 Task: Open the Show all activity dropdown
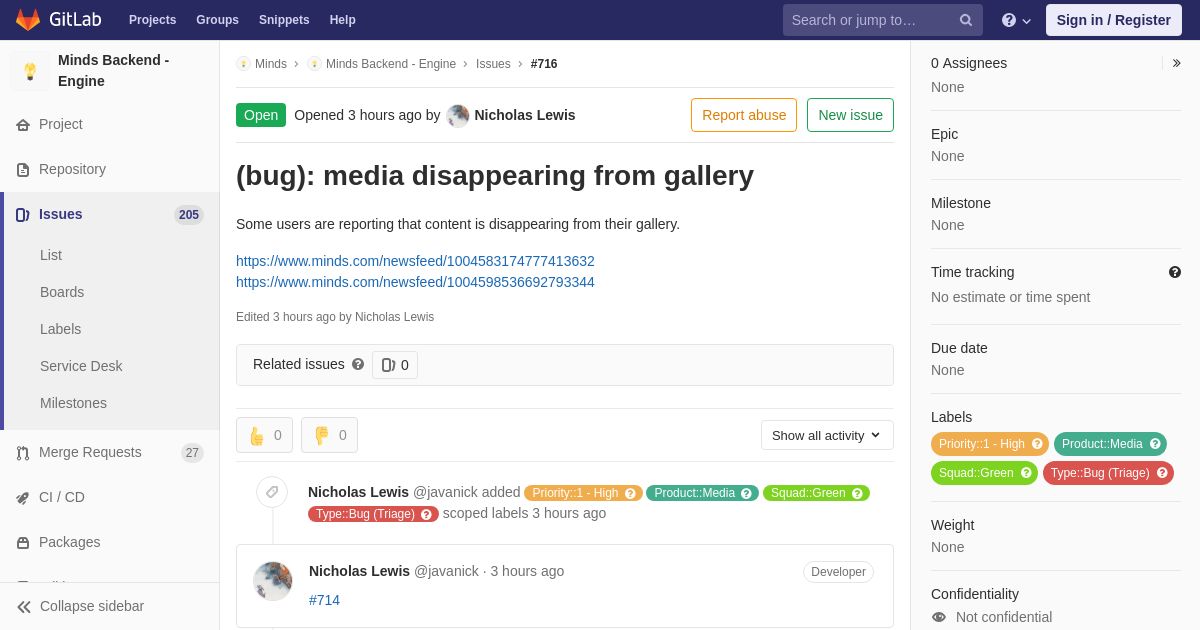[x=827, y=435]
